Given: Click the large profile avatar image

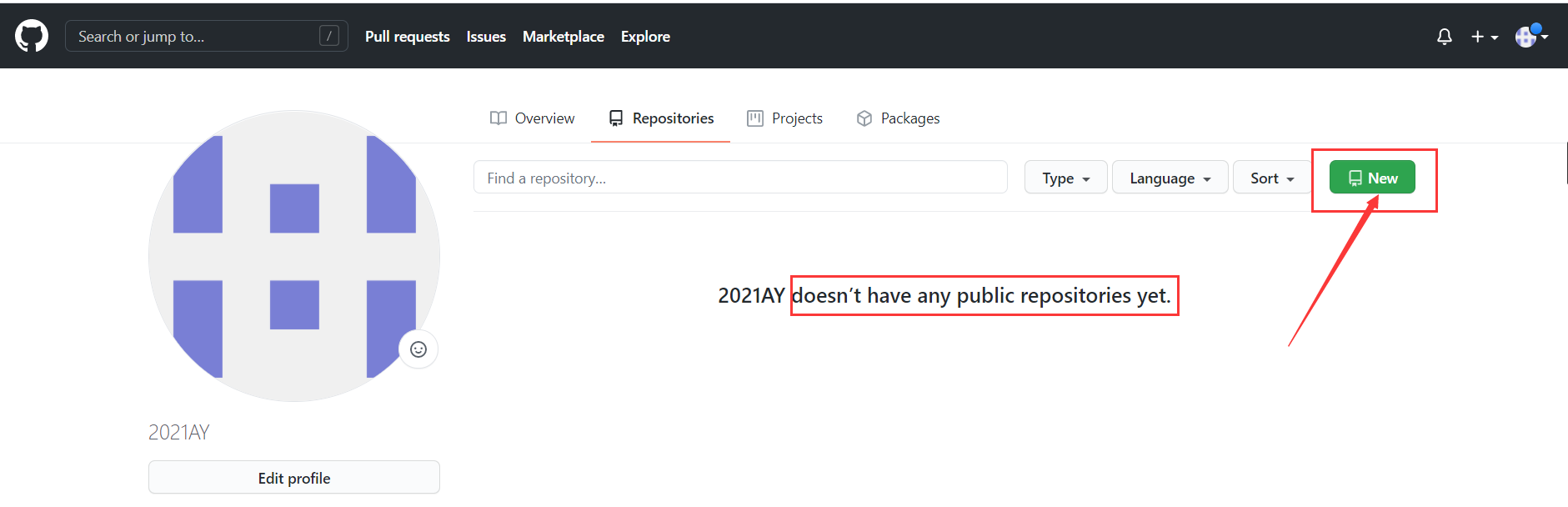Looking at the screenshot, I should [x=294, y=256].
